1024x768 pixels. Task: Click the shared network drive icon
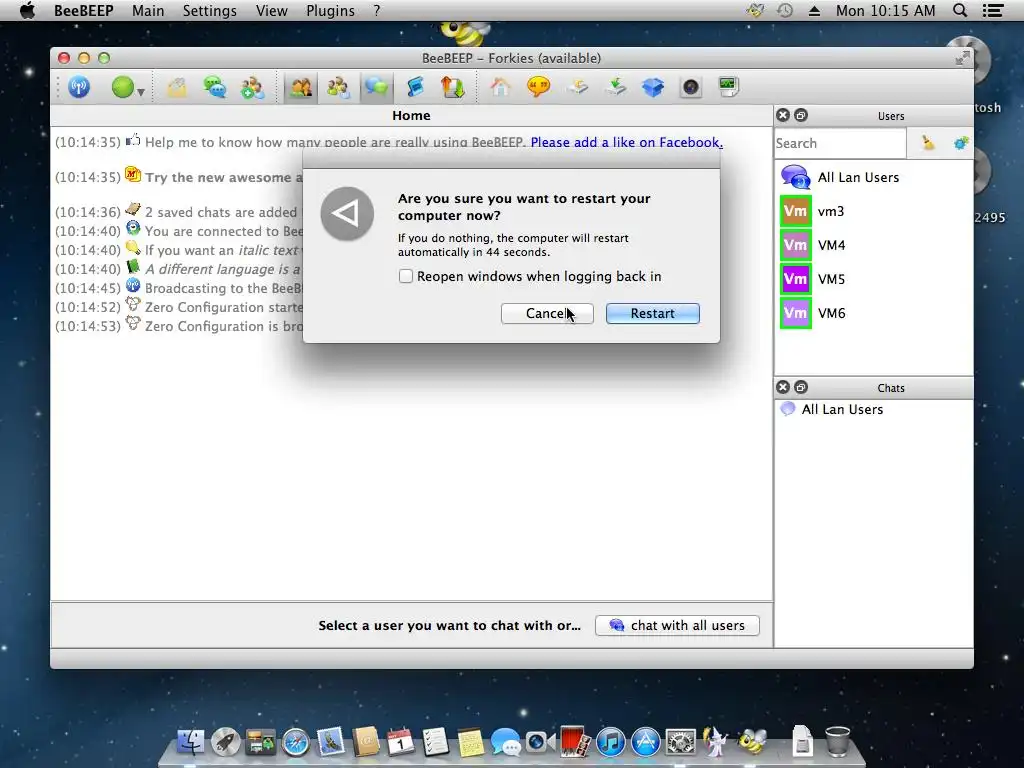[577, 88]
